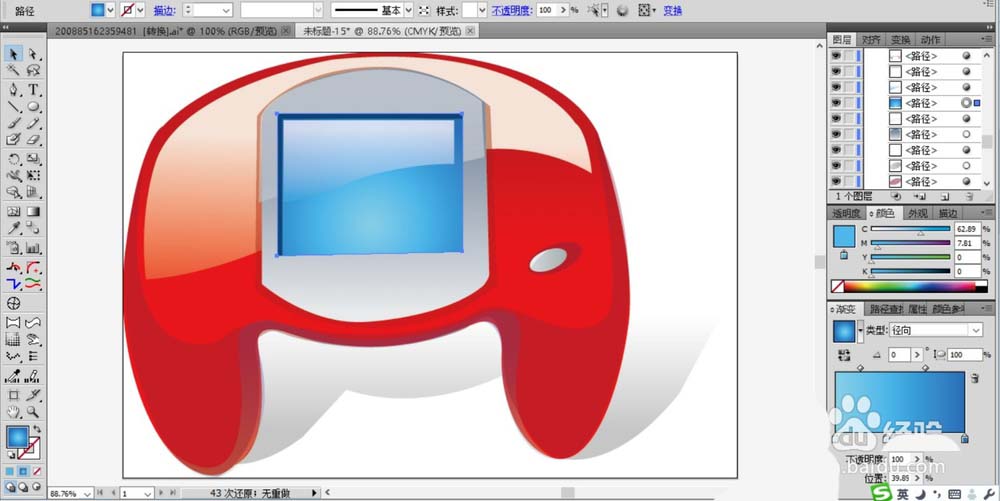Click the delete gradient stop trash icon
1000x501 pixels.
click(974, 379)
